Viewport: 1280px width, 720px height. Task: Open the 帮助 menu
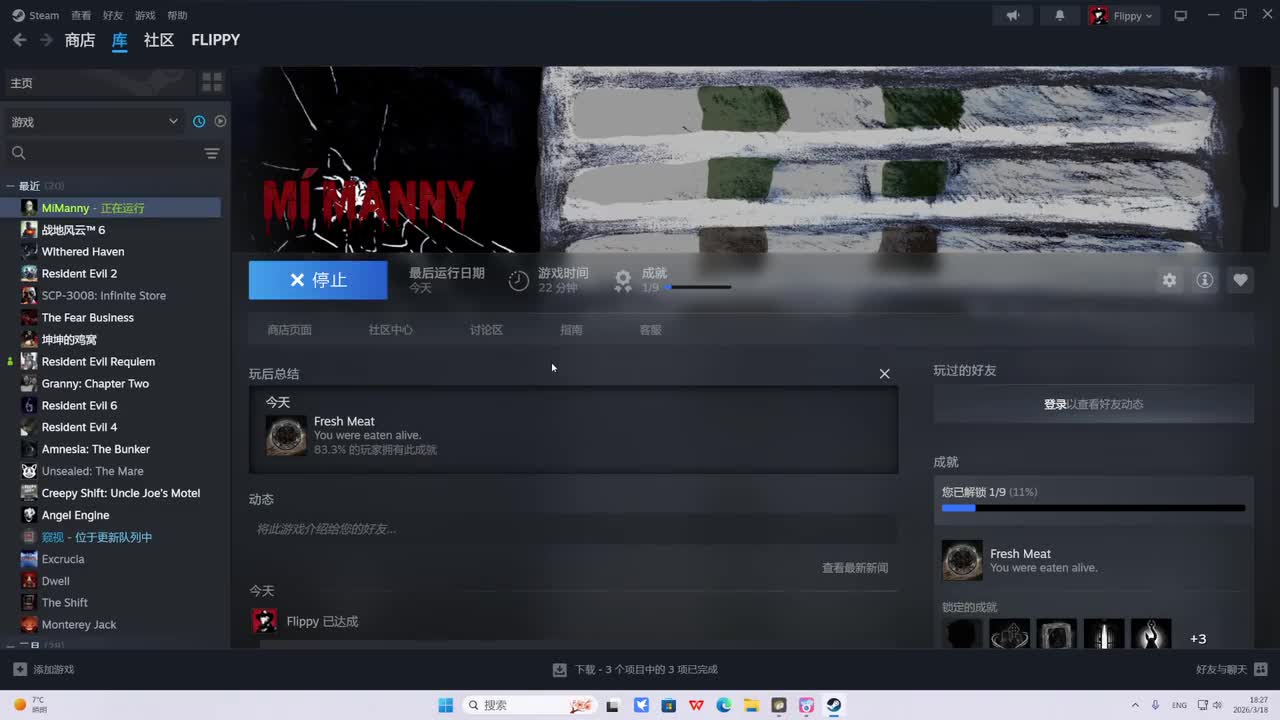pos(177,15)
